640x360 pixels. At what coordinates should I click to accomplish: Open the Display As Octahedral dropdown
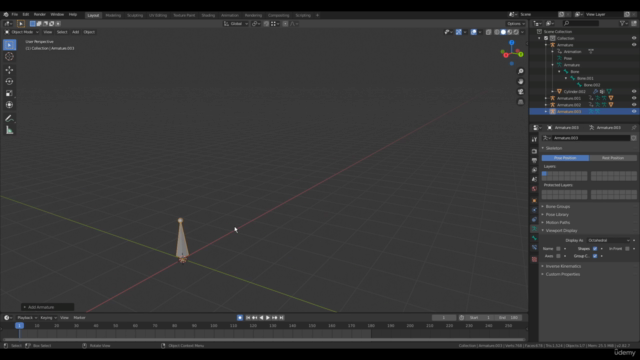click(608, 240)
